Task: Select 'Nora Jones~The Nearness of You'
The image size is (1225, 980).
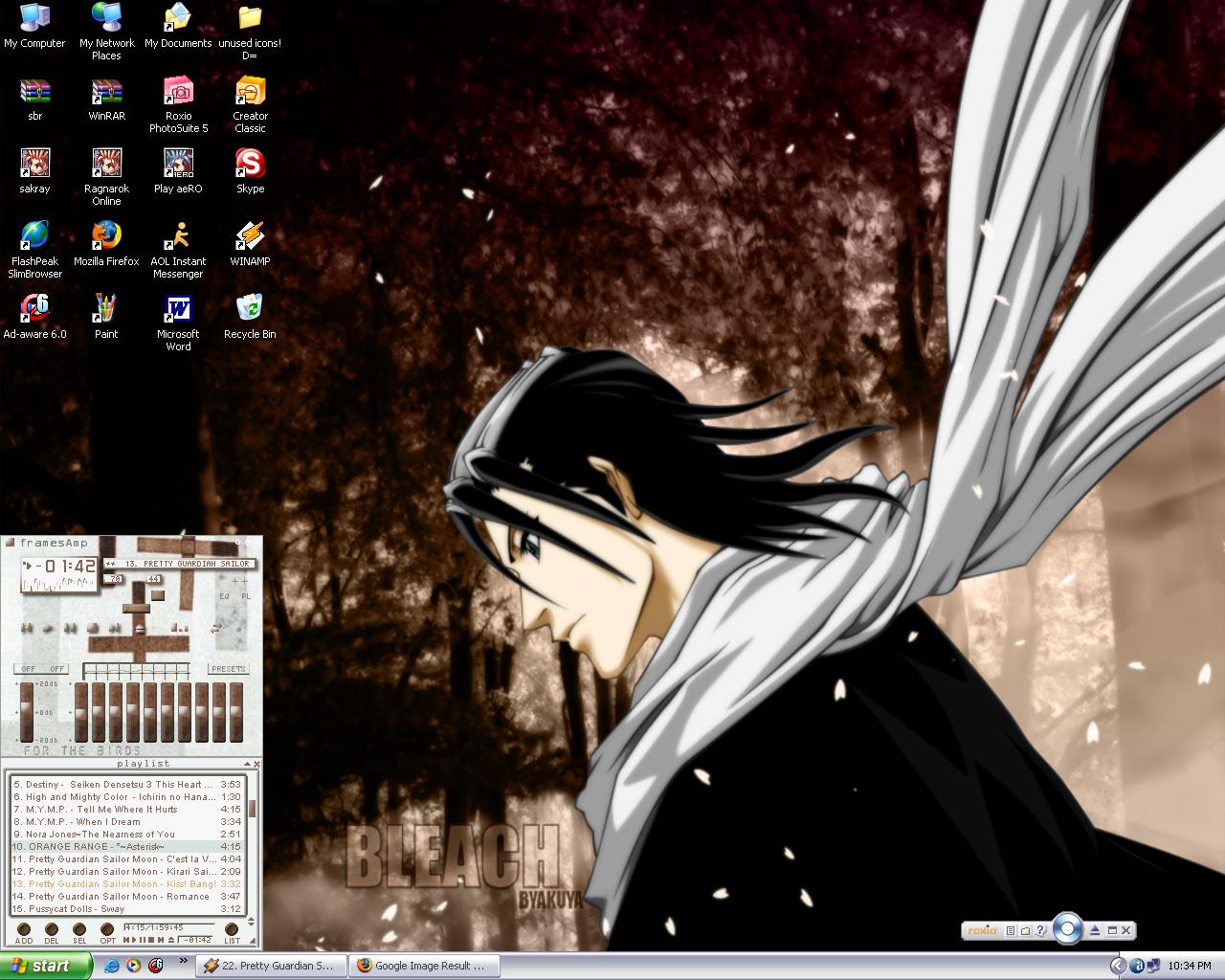Action: click(127, 834)
